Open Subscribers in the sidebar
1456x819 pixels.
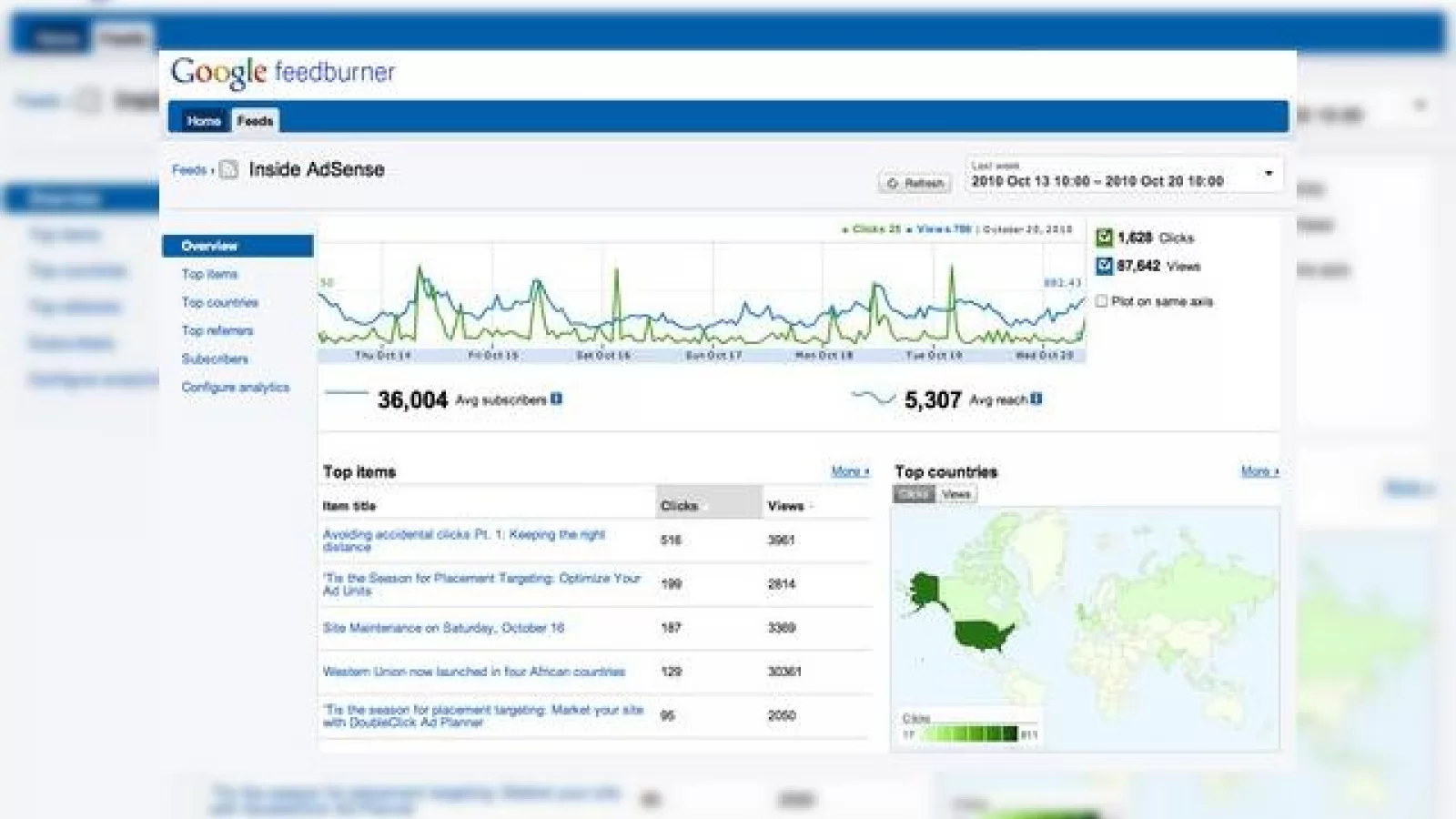point(215,359)
